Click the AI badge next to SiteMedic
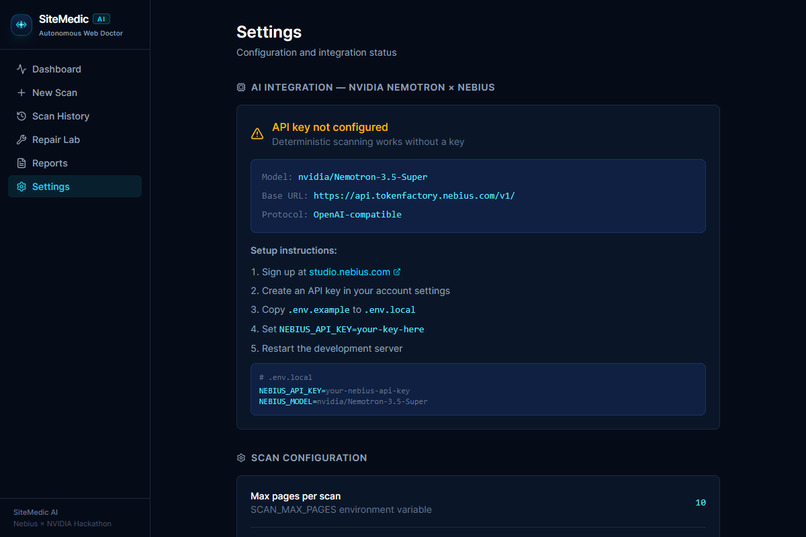 pyautogui.click(x=101, y=19)
